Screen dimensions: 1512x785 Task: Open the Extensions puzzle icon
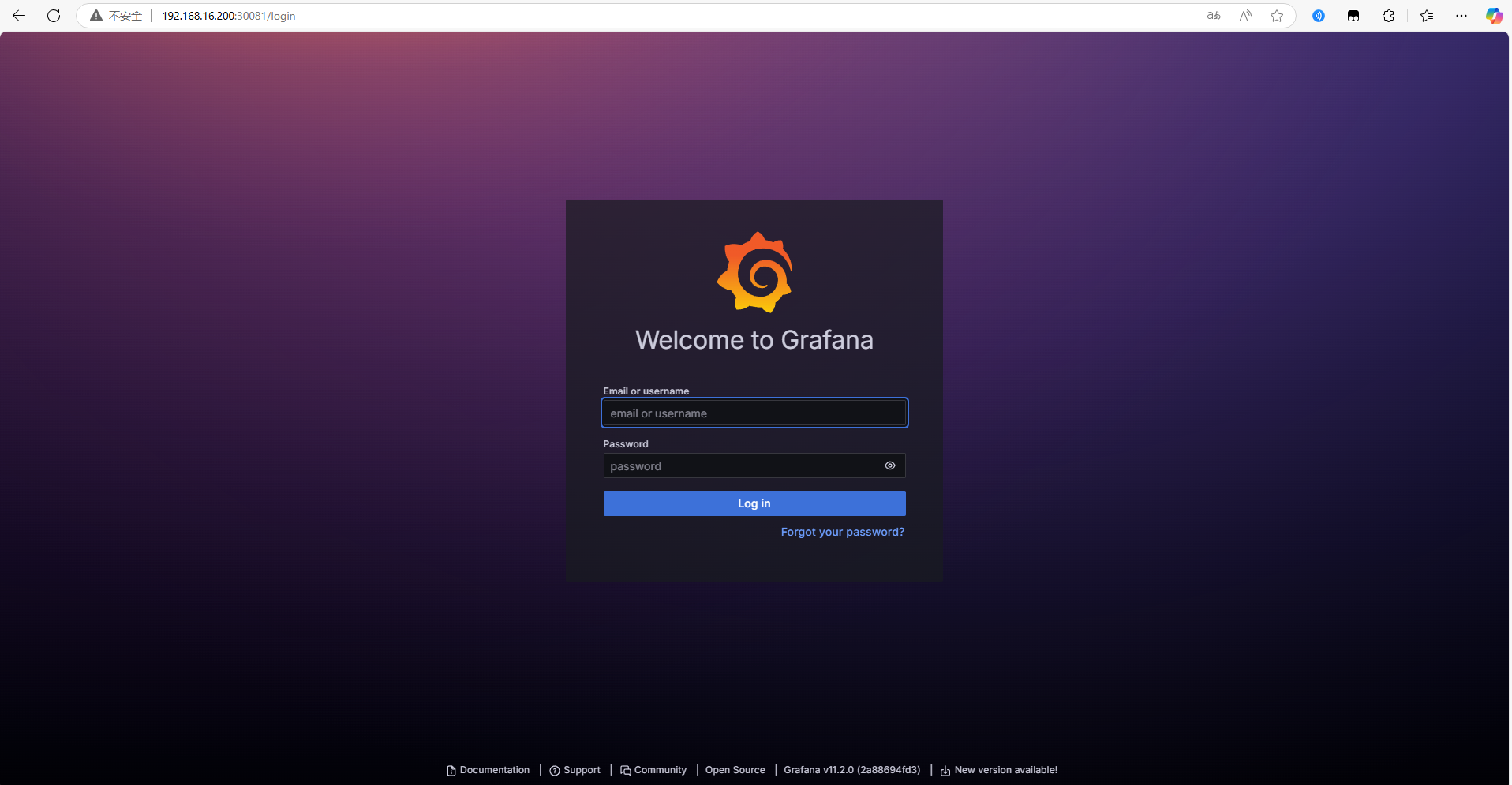tap(1388, 16)
